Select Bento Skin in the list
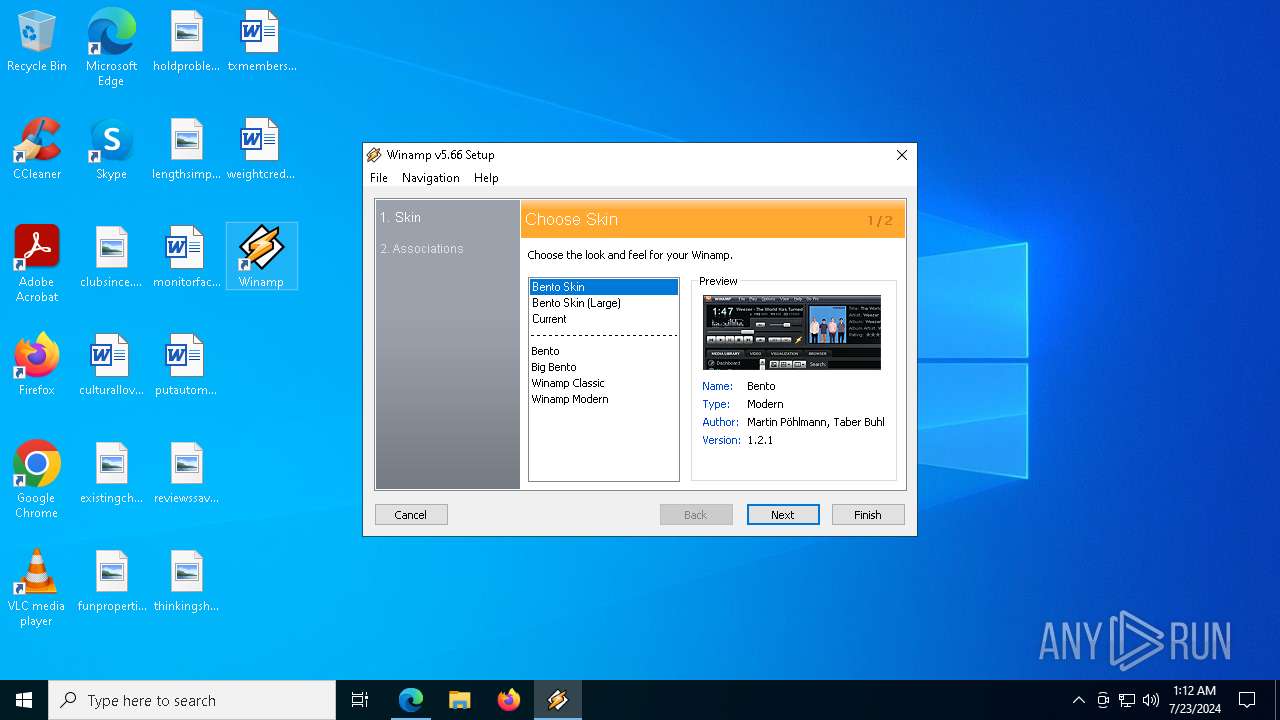The width and height of the screenshot is (1280, 720). click(x=604, y=287)
